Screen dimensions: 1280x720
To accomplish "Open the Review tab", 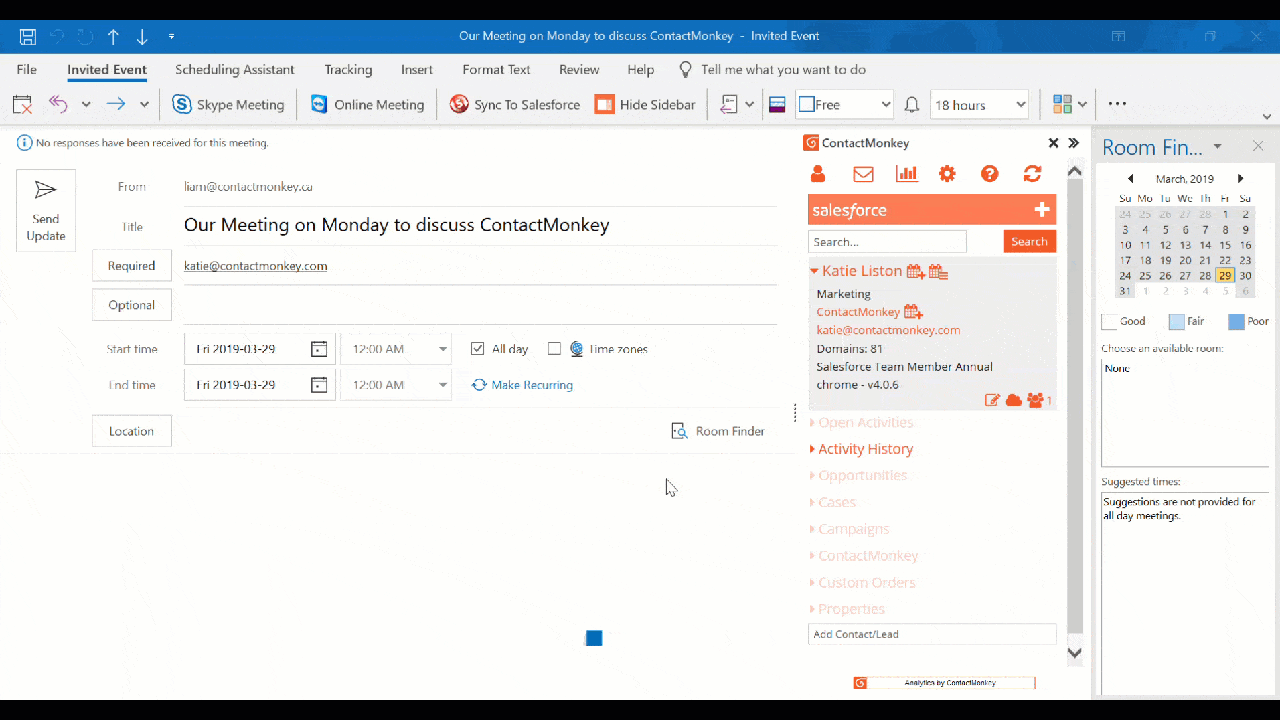I will [579, 70].
